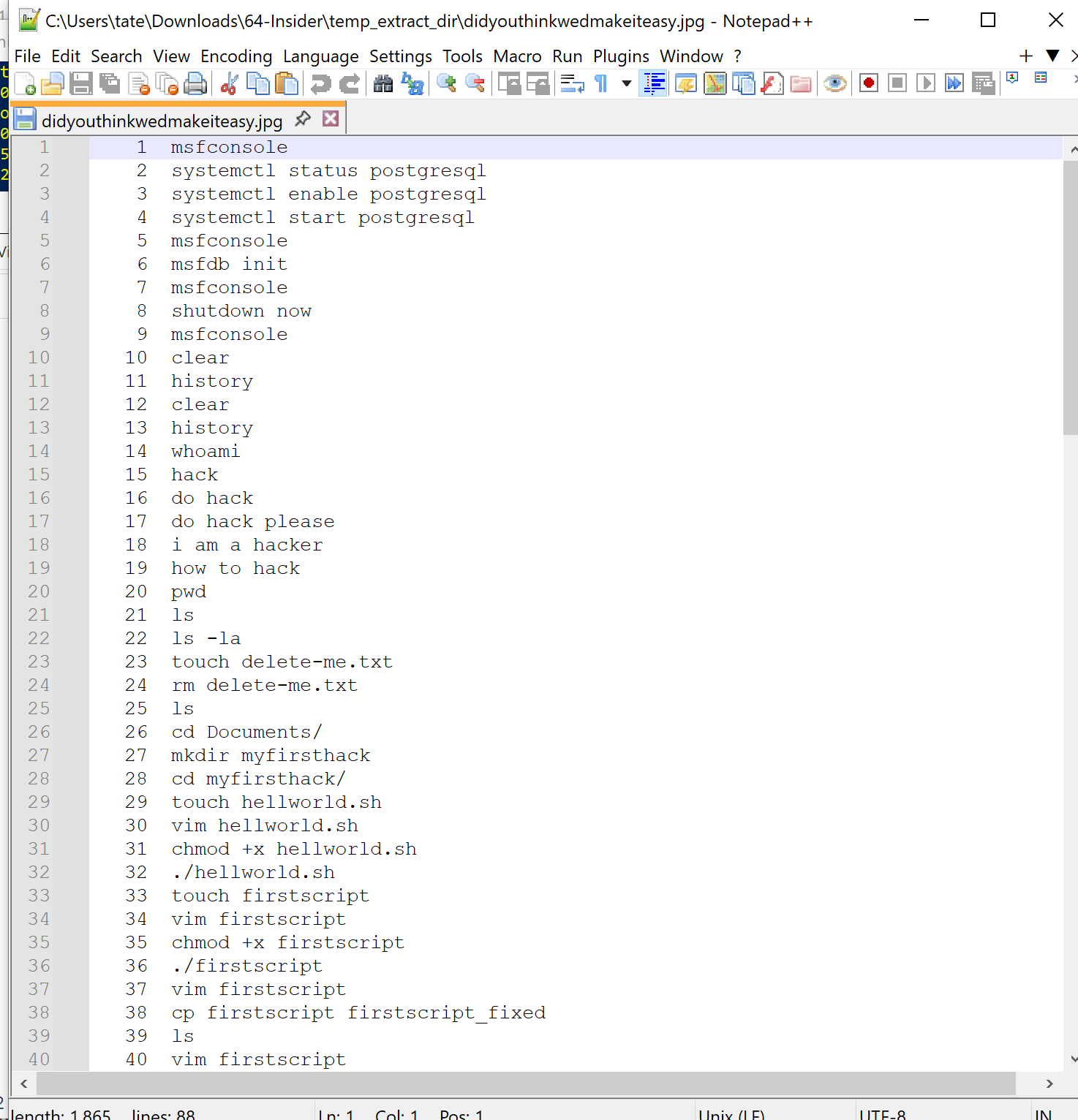Click the New file toolbar icon

[25, 84]
